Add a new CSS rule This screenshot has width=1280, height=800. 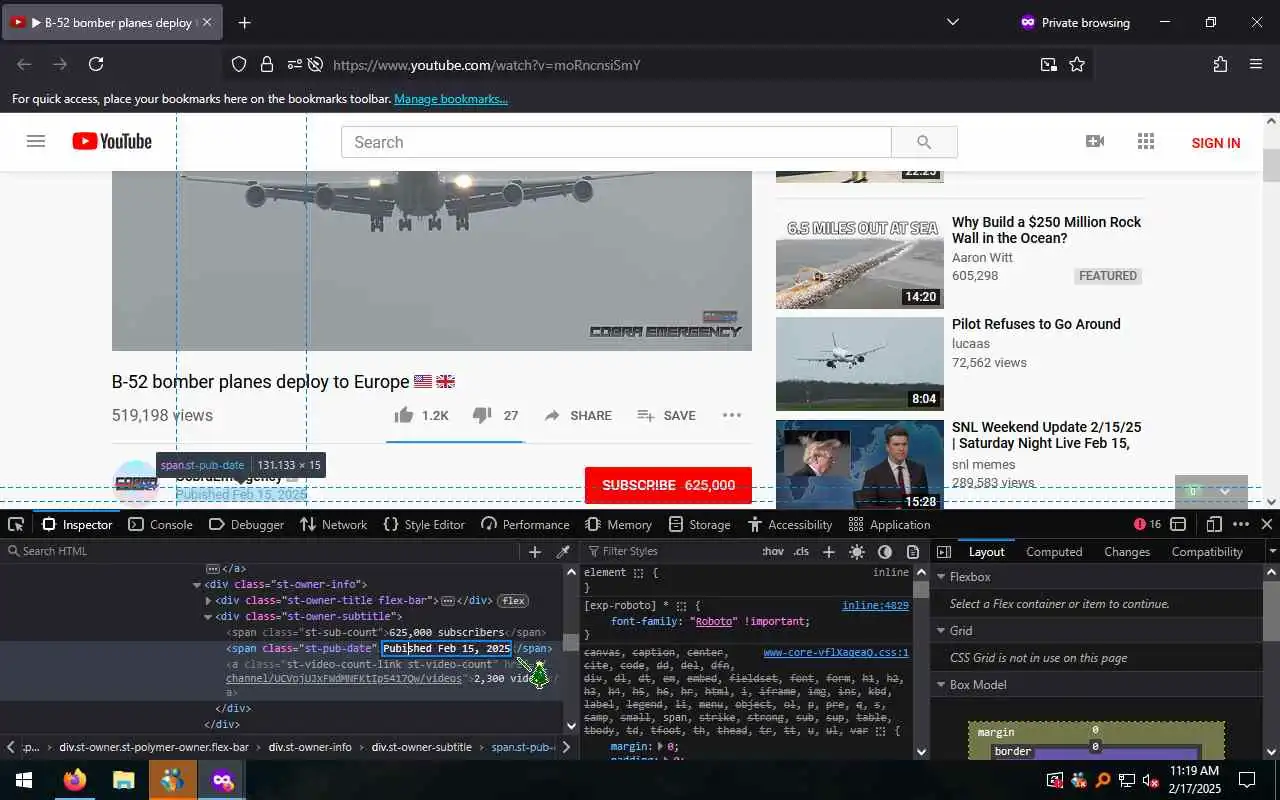click(x=828, y=551)
